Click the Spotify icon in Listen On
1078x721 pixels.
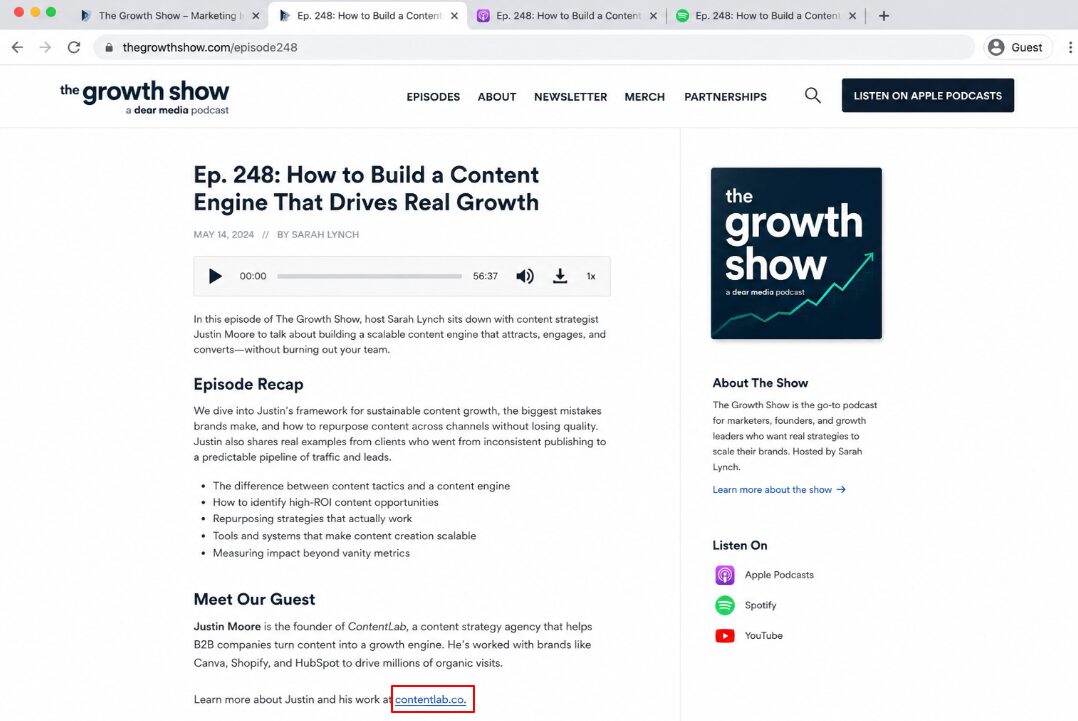pos(725,605)
